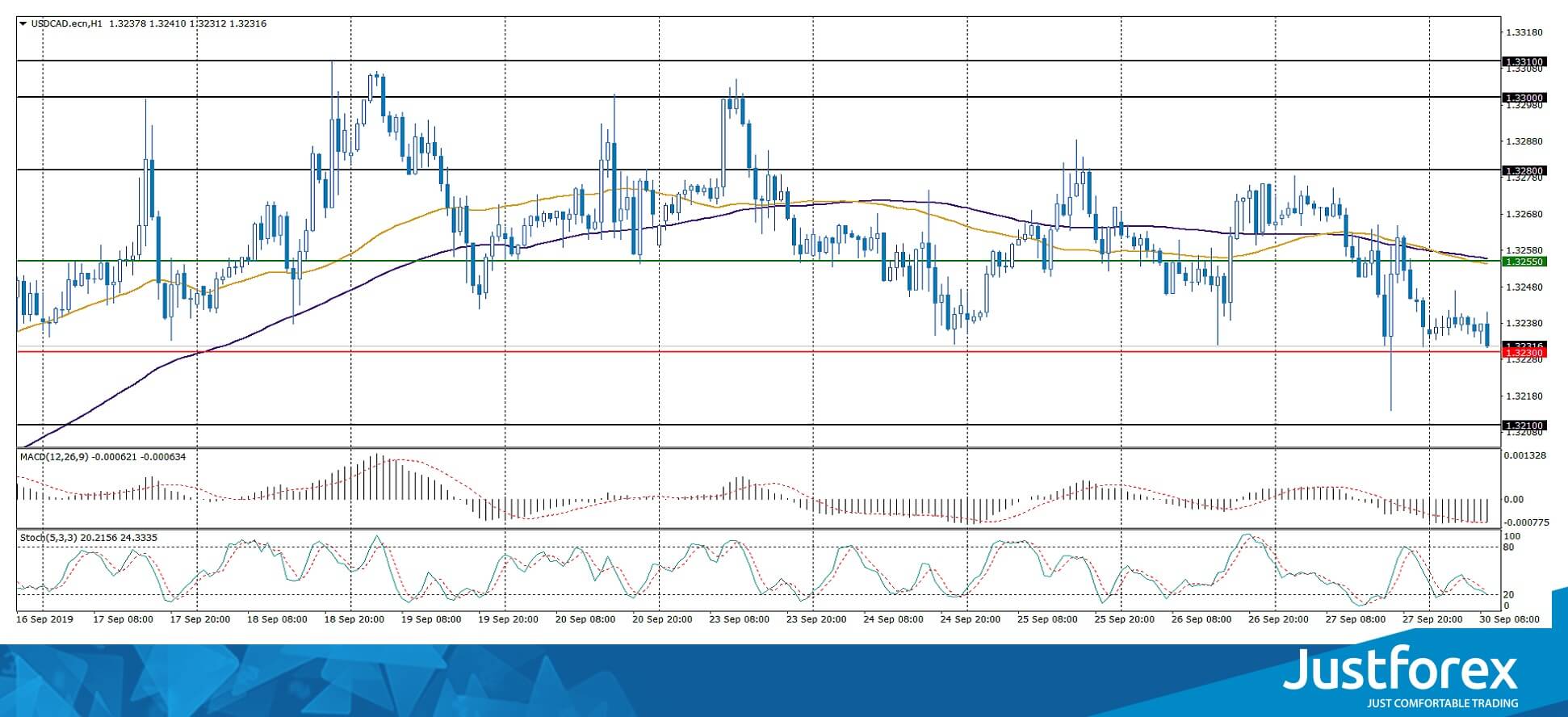
Task: Click the '24 Sep 08:00' time label
Action: point(894,619)
